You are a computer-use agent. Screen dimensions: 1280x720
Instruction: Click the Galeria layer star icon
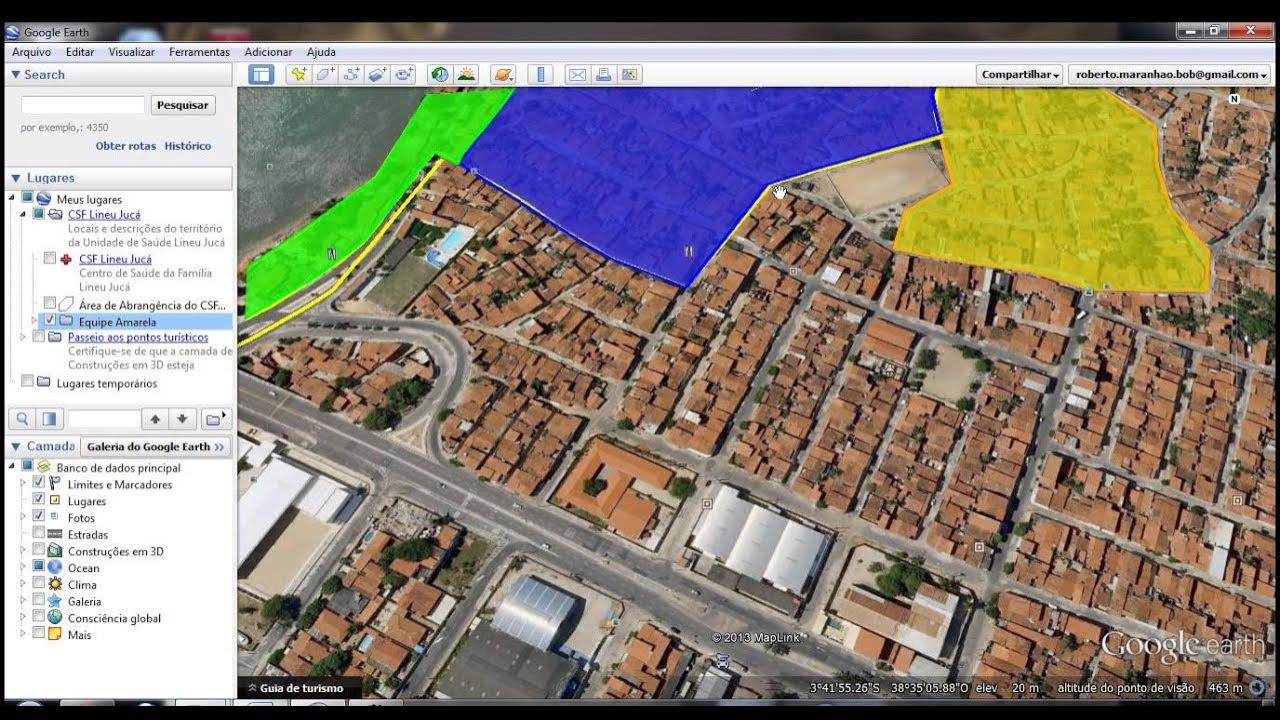(x=55, y=601)
